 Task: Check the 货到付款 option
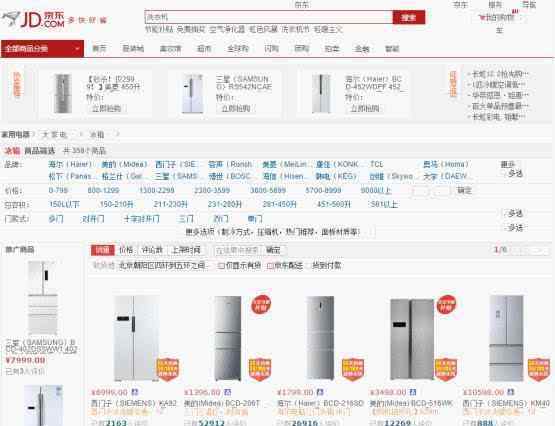[326, 265]
